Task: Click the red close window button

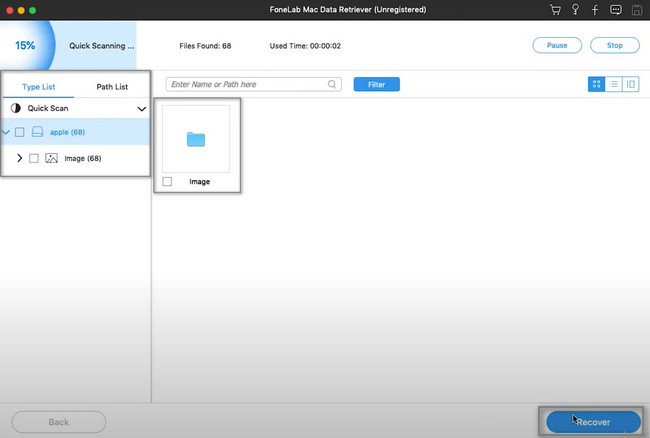Action: point(10,10)
